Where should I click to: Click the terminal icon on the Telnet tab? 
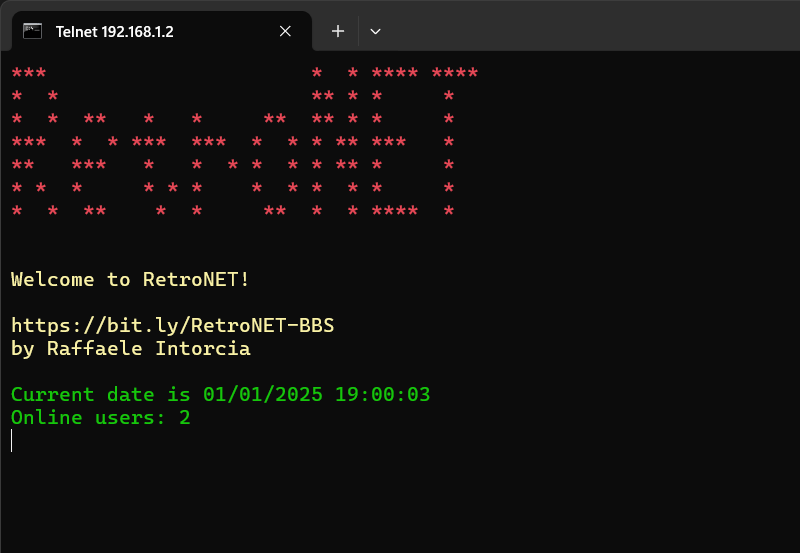click(x=33, y=31)
